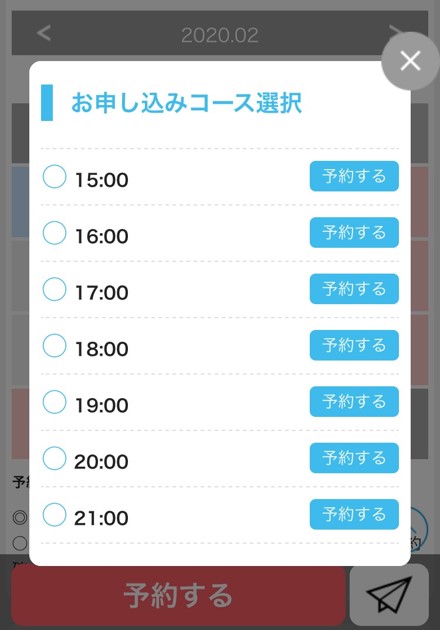Viewport: 440px width, 630px height.
Task: Click 予約する button for 16:00
Action: coord(354,232)
